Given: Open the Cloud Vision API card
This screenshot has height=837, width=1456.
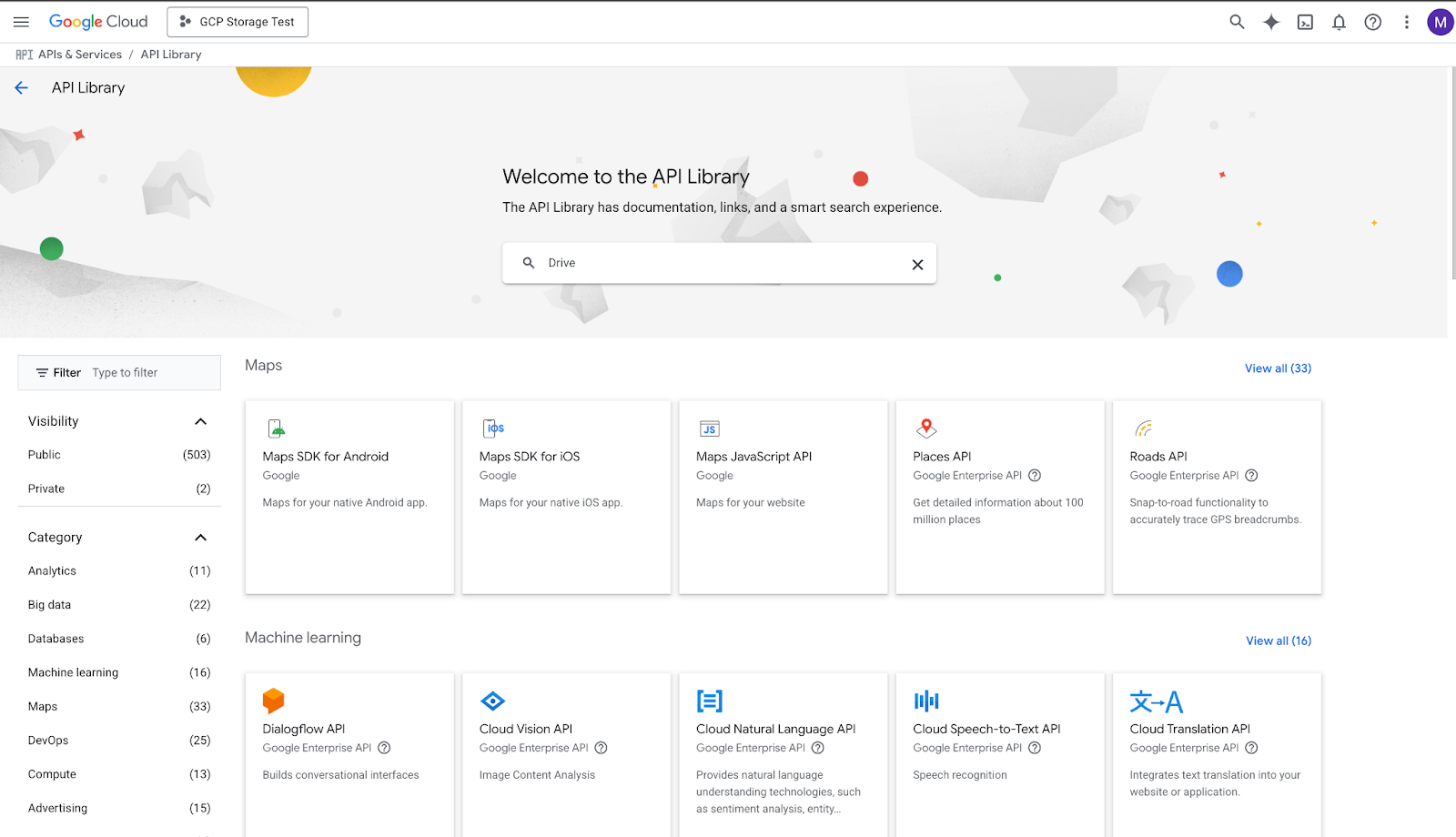Looking at the screenshot, I should click(x=566, y=746).
